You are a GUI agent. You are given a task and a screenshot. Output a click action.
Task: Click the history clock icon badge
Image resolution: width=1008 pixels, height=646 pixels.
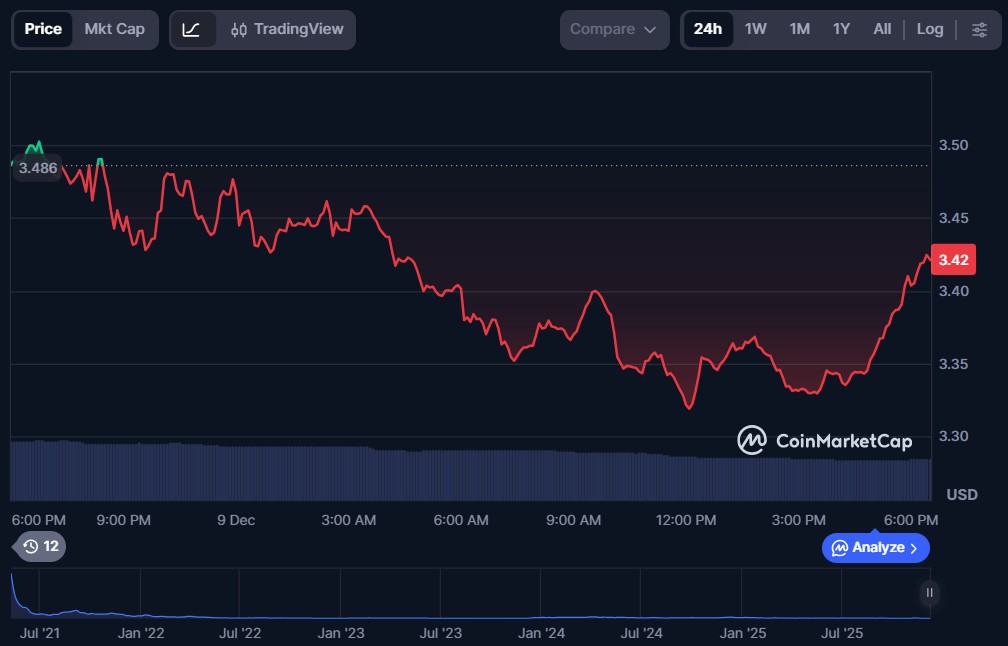click(x=40, y=546)
